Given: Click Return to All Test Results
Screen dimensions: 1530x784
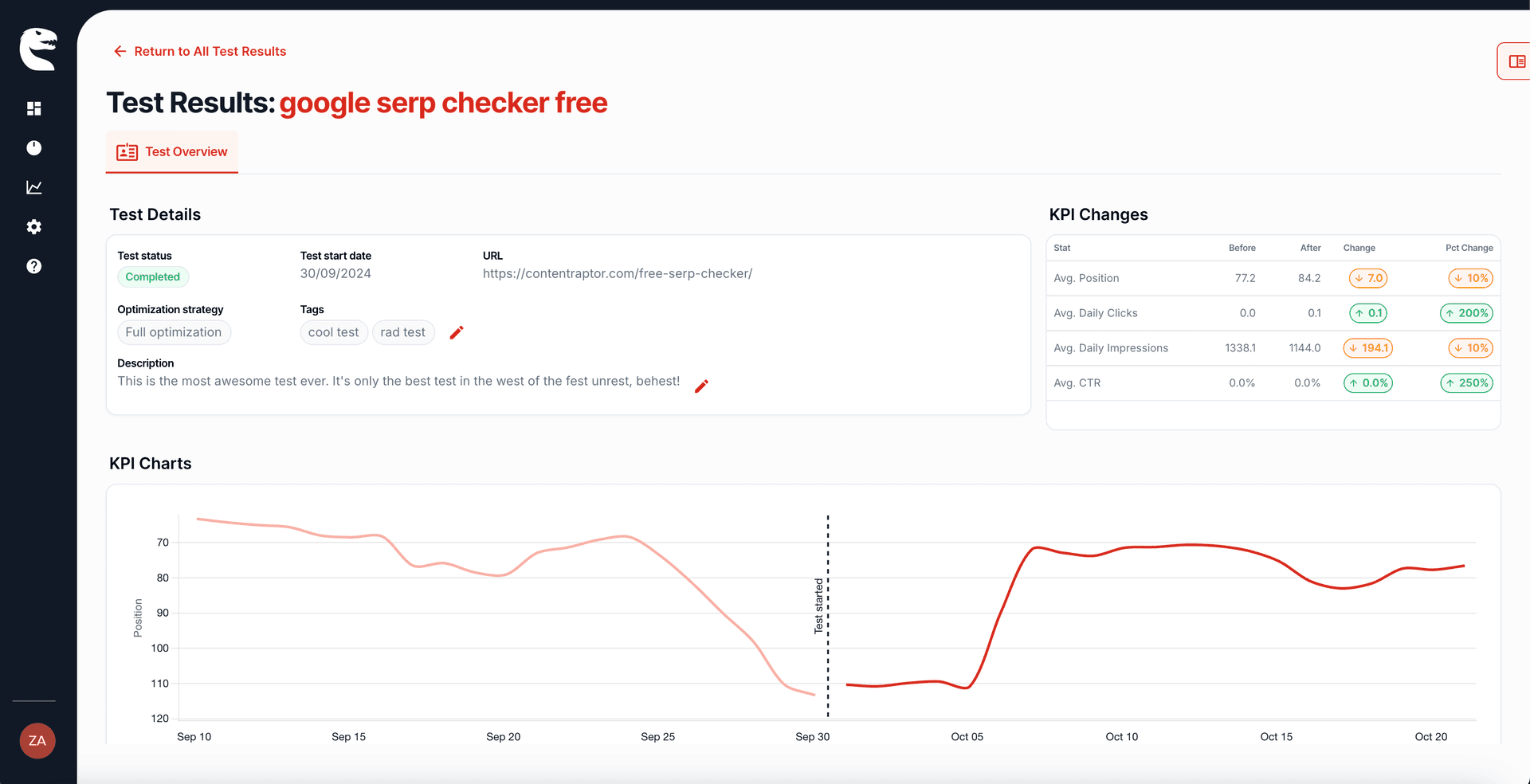Looking at the screenshot, I should pos(210,51).
